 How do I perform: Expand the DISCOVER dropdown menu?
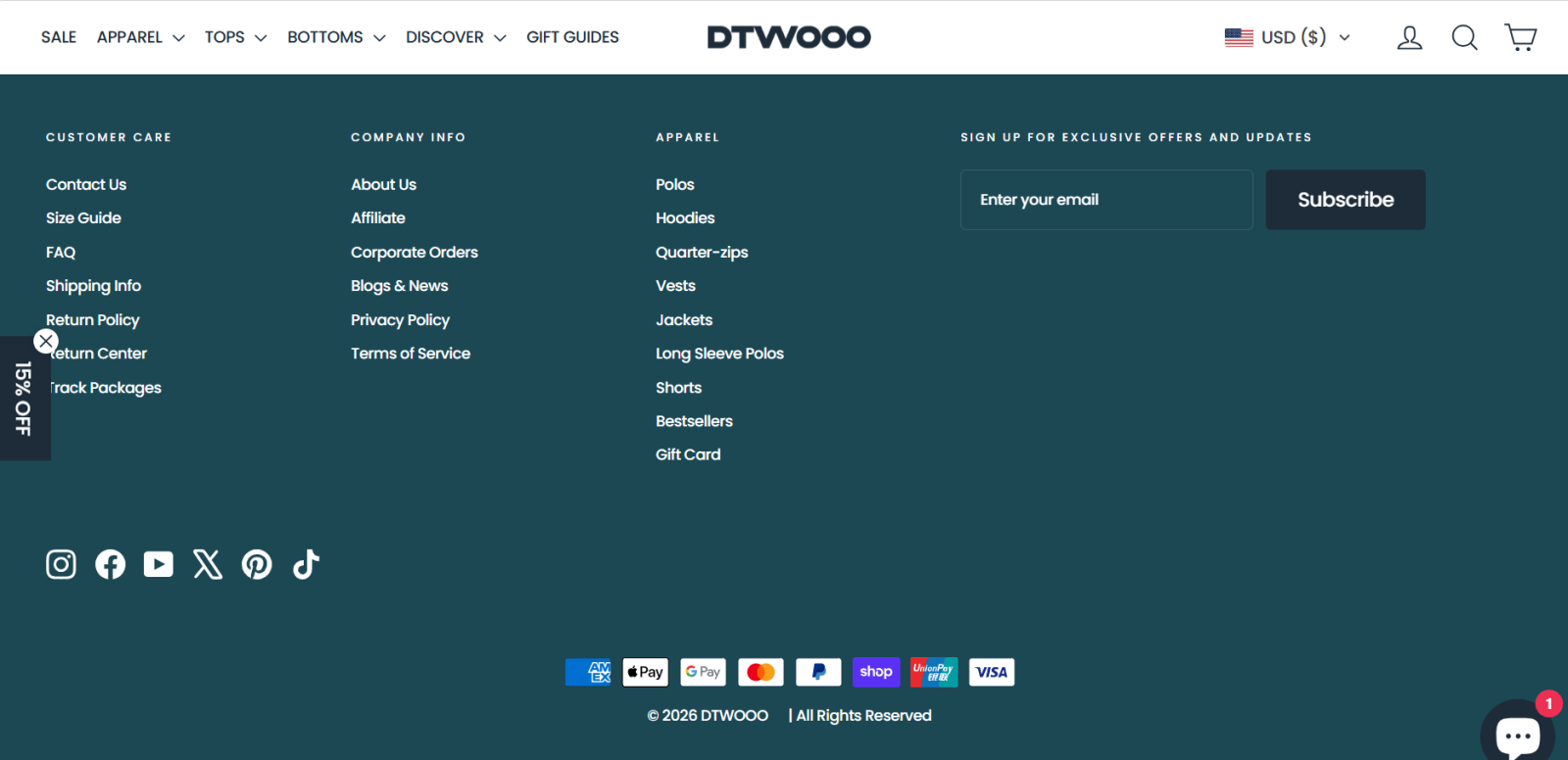[x=456, y=37]
